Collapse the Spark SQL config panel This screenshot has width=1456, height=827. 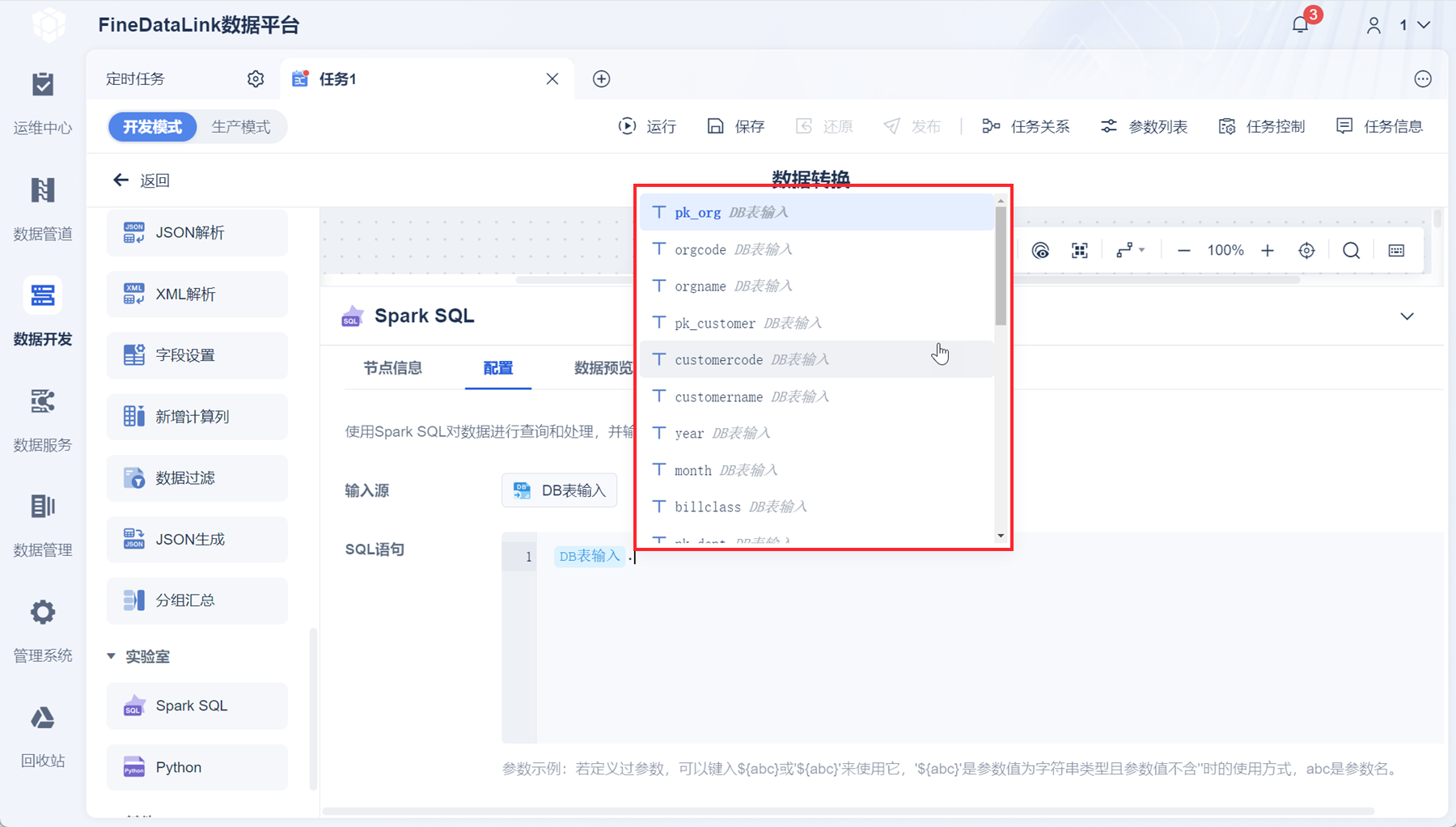[x=1407, y=316]
